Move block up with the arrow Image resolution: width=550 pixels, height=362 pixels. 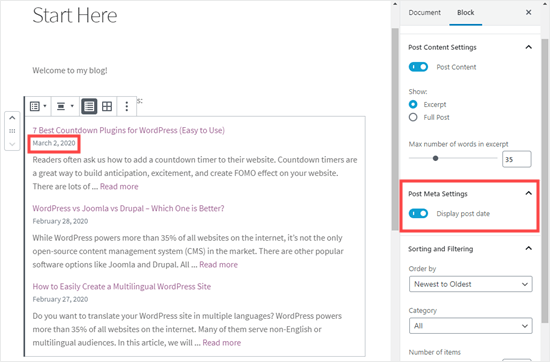pos(12,118)
